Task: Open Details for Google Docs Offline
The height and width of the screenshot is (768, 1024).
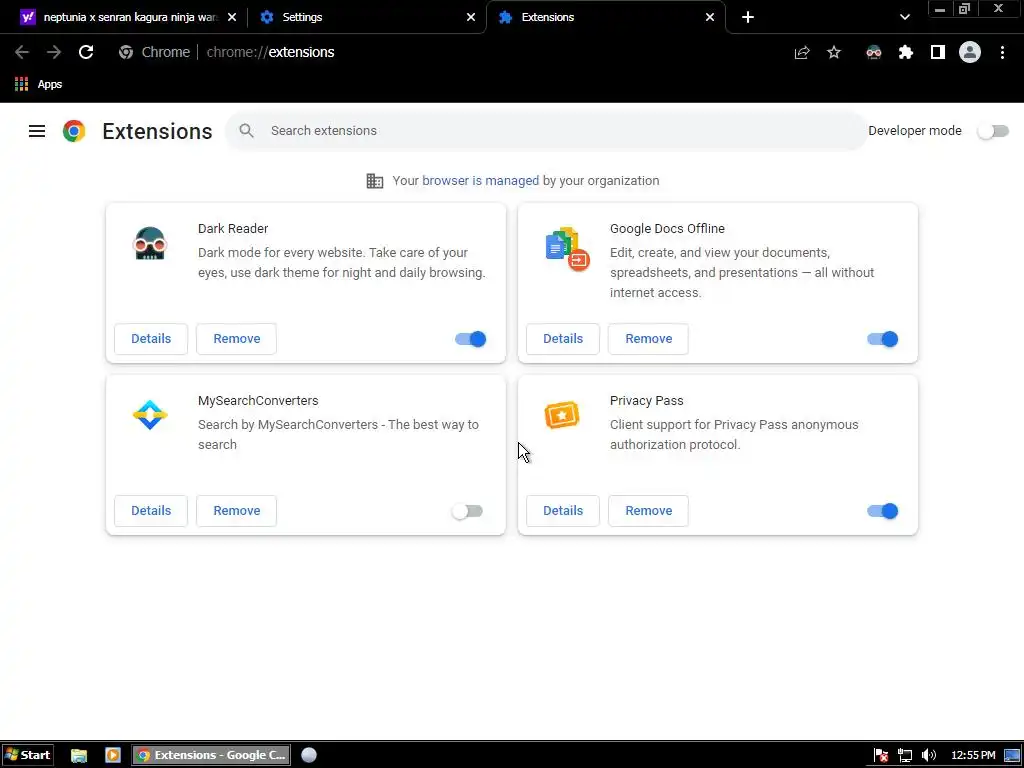Action: click(563, 339)
